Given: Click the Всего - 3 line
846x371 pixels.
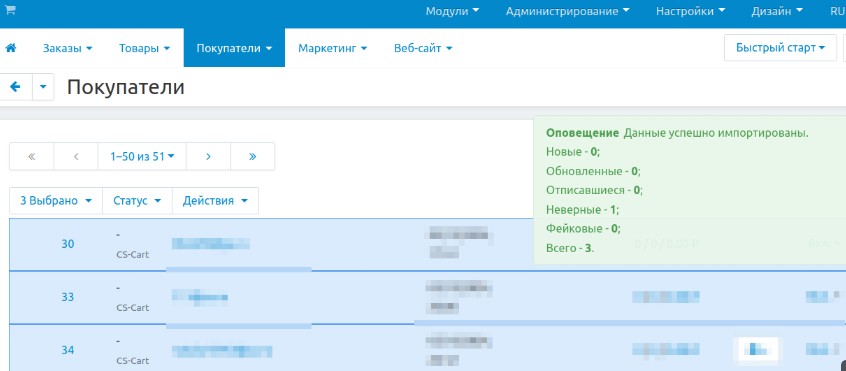Looking at the screenshot, I should pos(570,248).
